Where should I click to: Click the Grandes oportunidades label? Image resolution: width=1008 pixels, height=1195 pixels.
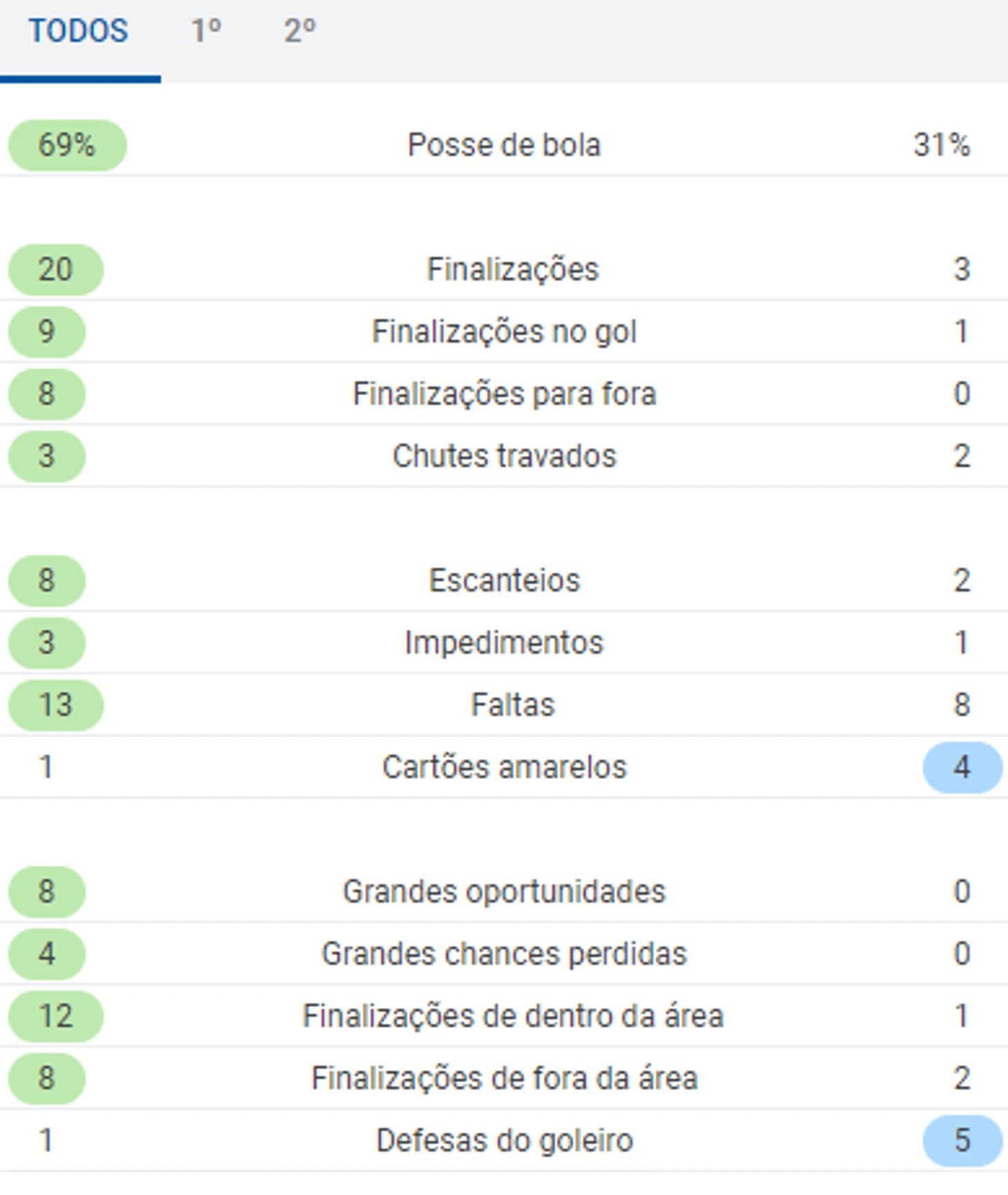504,892
